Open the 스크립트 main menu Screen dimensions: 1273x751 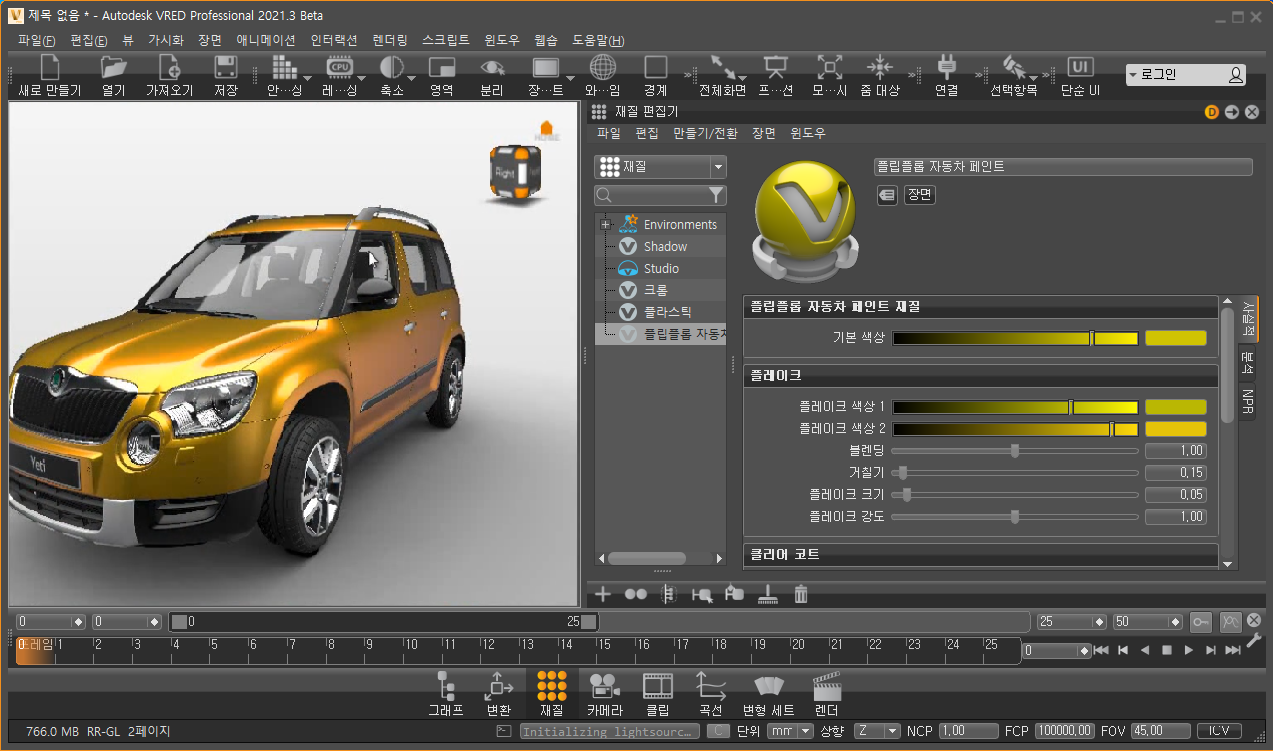pyautogui.click(x=445, y=40)
